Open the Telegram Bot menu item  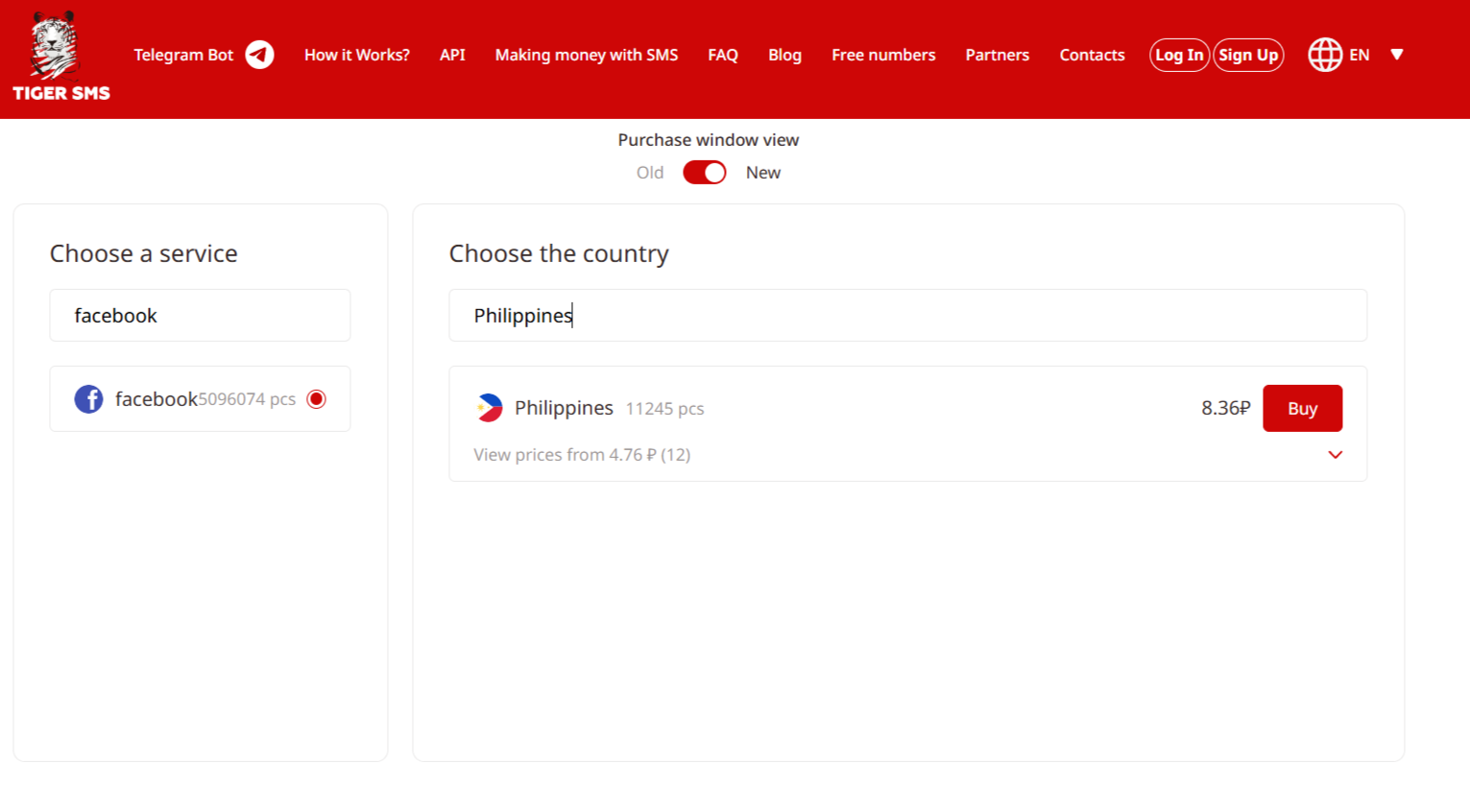pyautogui.click(x=183, y=55)
